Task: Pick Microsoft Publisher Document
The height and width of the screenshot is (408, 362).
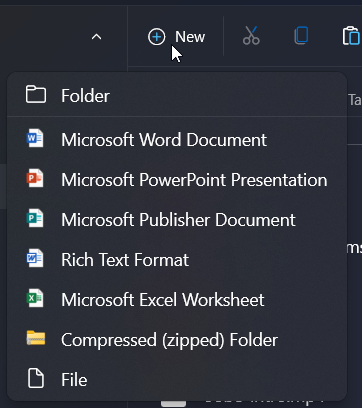Action: [177, 219]
